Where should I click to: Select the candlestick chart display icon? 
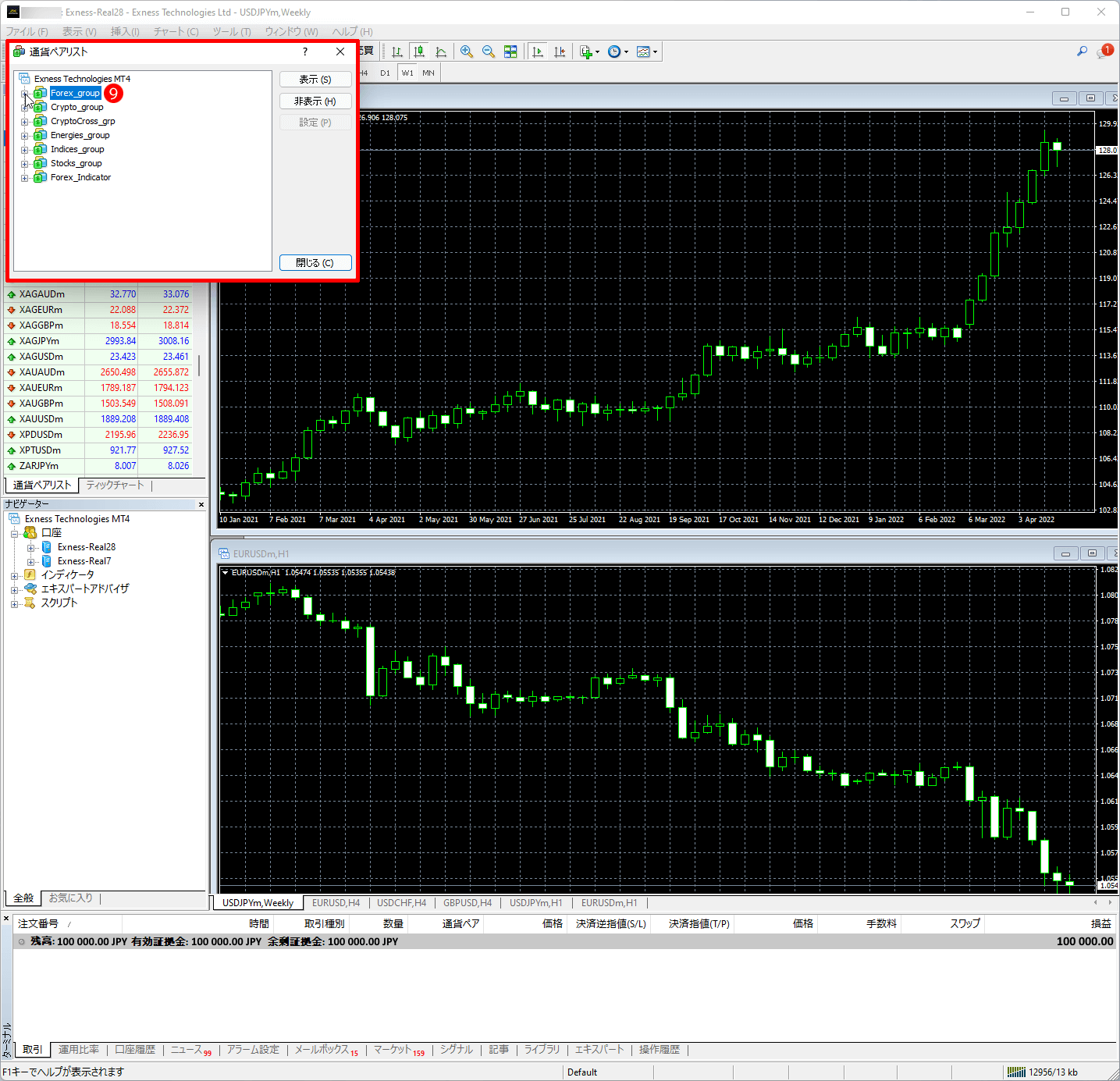(419, 52)
